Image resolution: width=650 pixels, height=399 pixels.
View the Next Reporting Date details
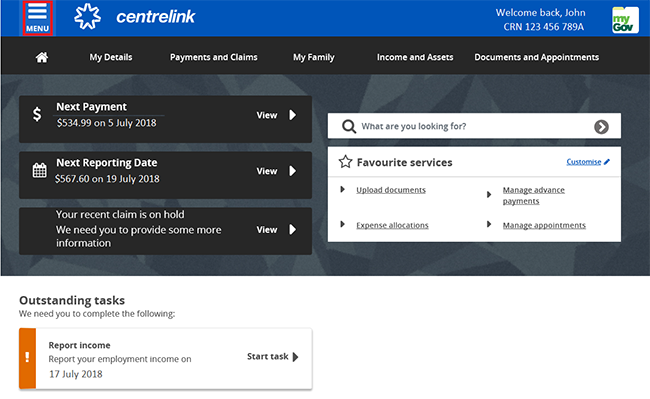[x=267, y=171]
